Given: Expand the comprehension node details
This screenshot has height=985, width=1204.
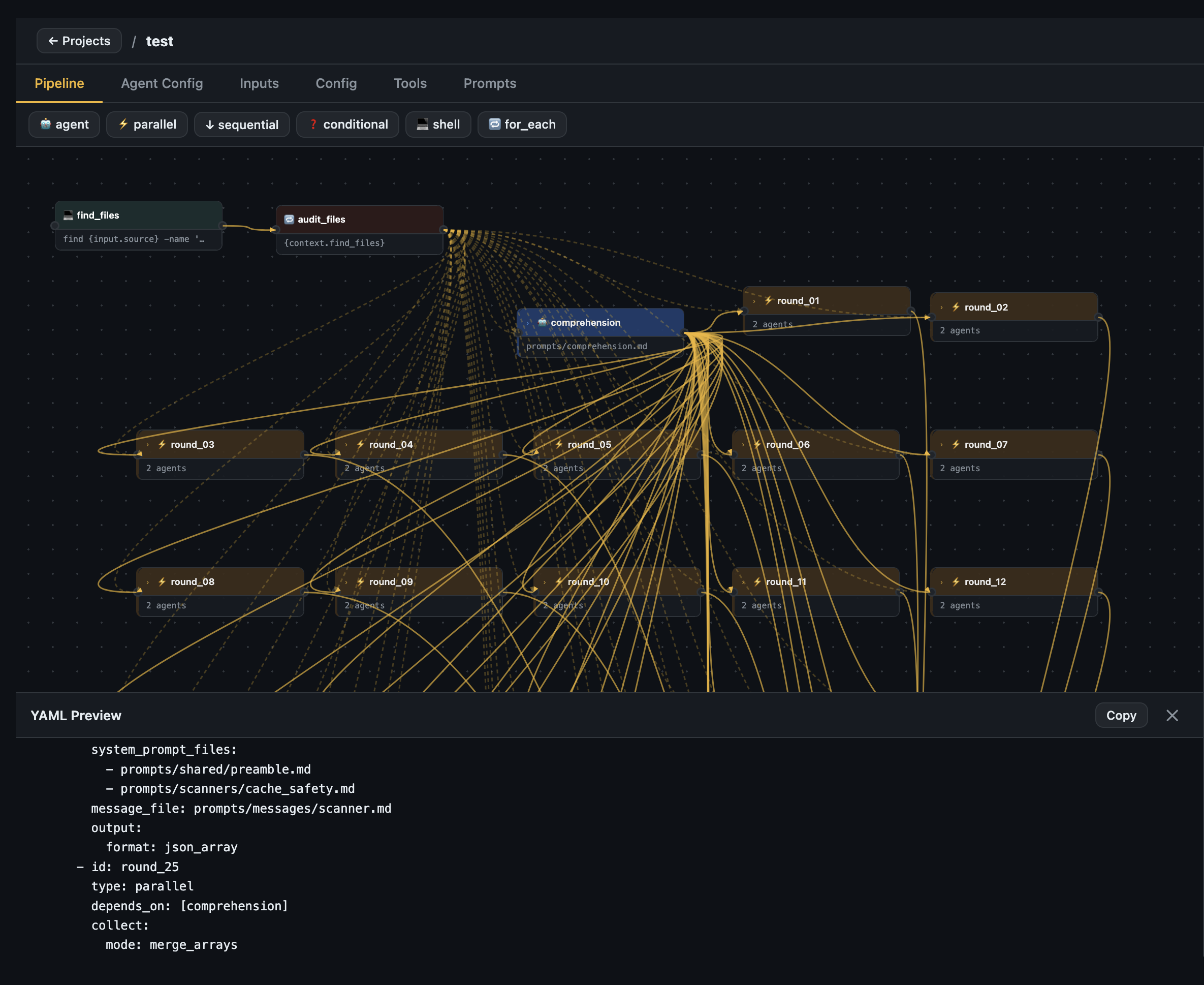Looking at the screenshot, I should (528, 322).
